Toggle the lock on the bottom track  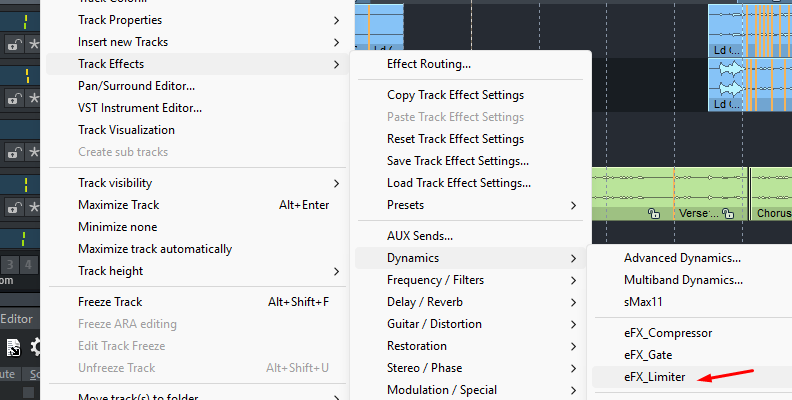14,207
